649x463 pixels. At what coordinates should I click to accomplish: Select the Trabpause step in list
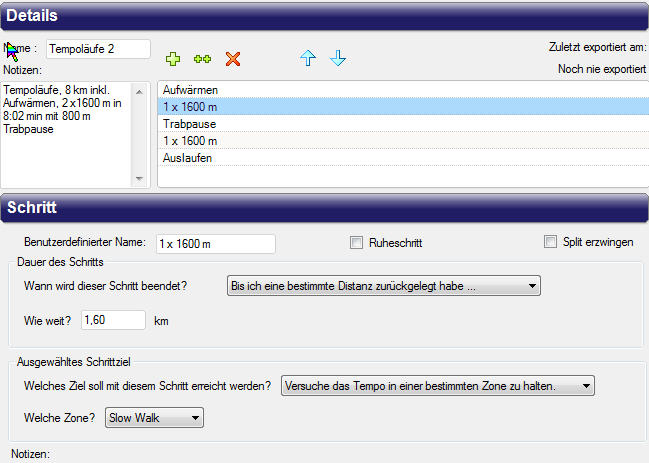point(189,124)
